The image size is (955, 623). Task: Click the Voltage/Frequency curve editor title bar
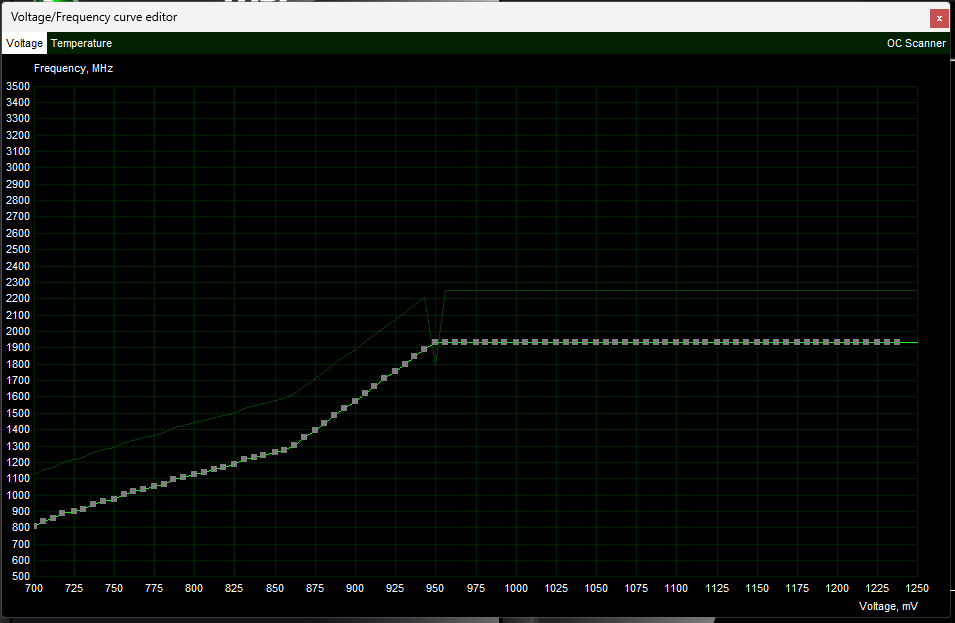click(x=400, y=17)
